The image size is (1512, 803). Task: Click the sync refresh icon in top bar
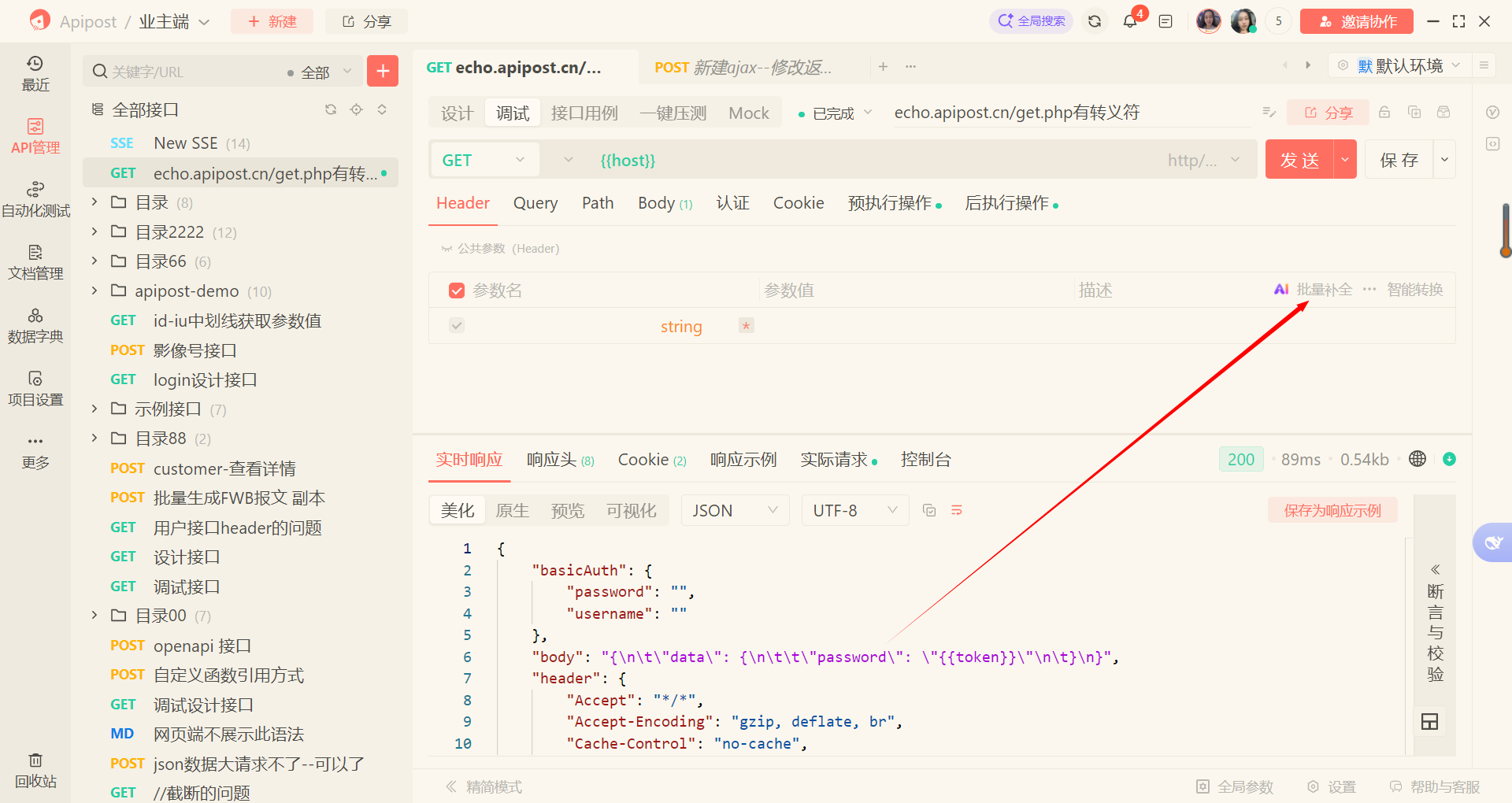(x=1095, y=21)
